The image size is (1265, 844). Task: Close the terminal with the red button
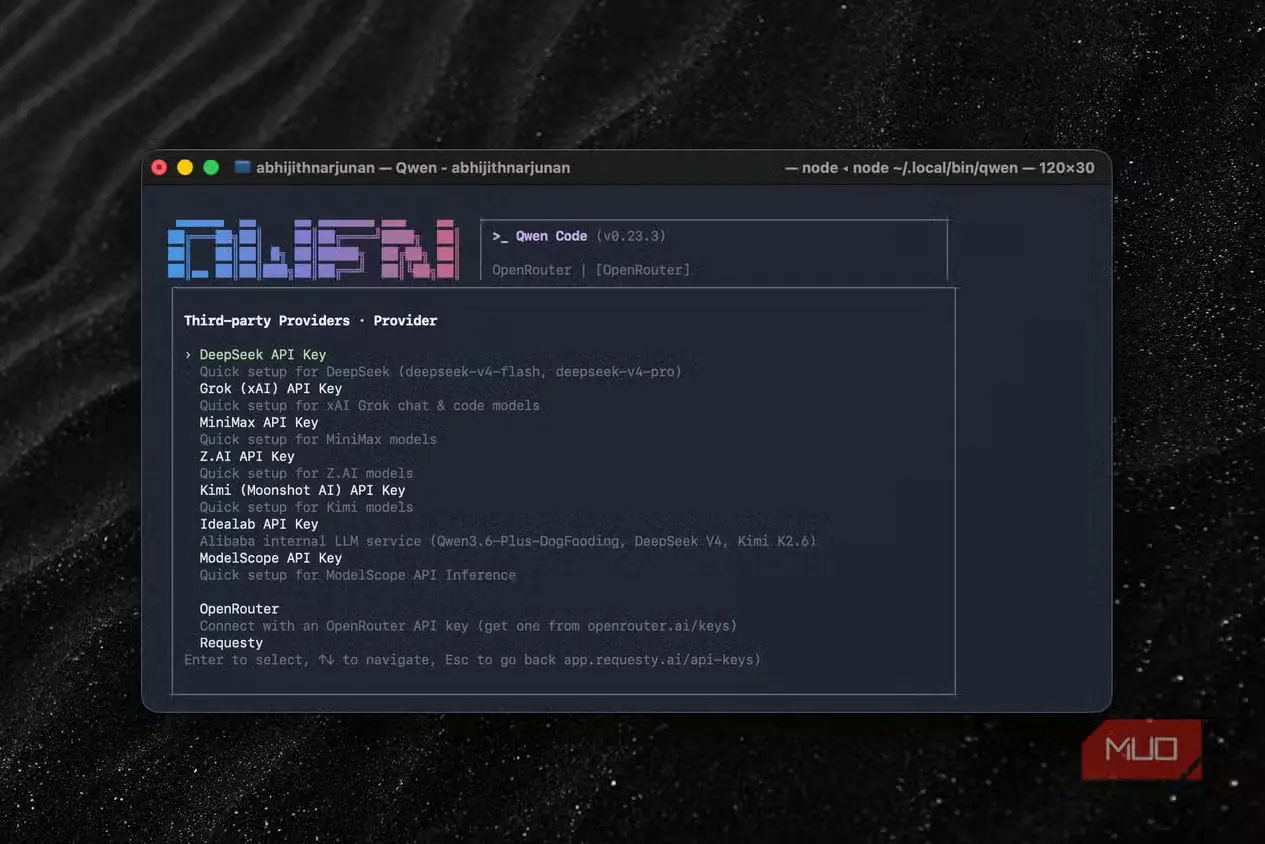pyautogui.click(x=159, y=167)
